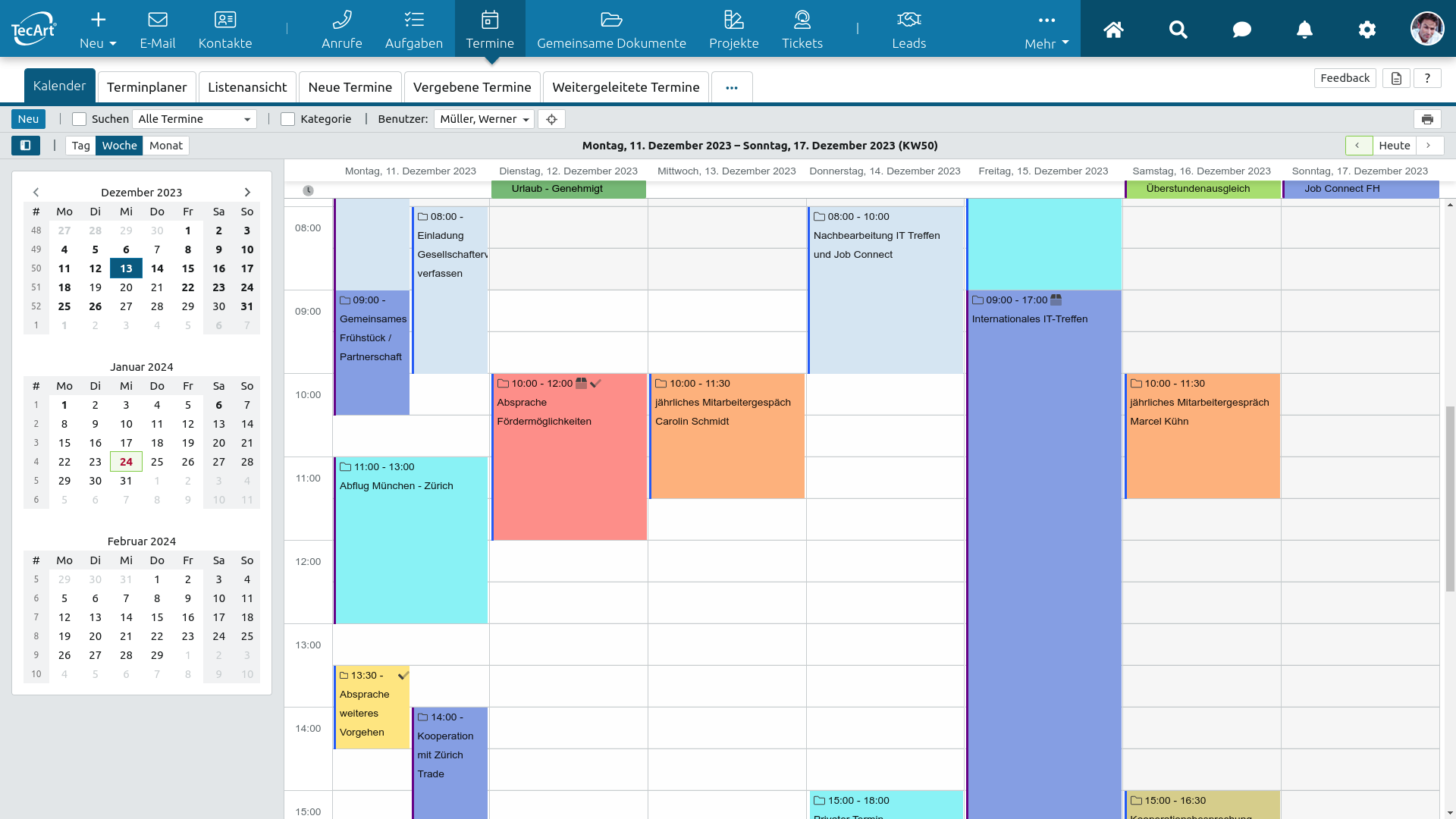1456x819 pixels.
Task: Open the Listenansicht tab
Action: [x=247, y=87]
